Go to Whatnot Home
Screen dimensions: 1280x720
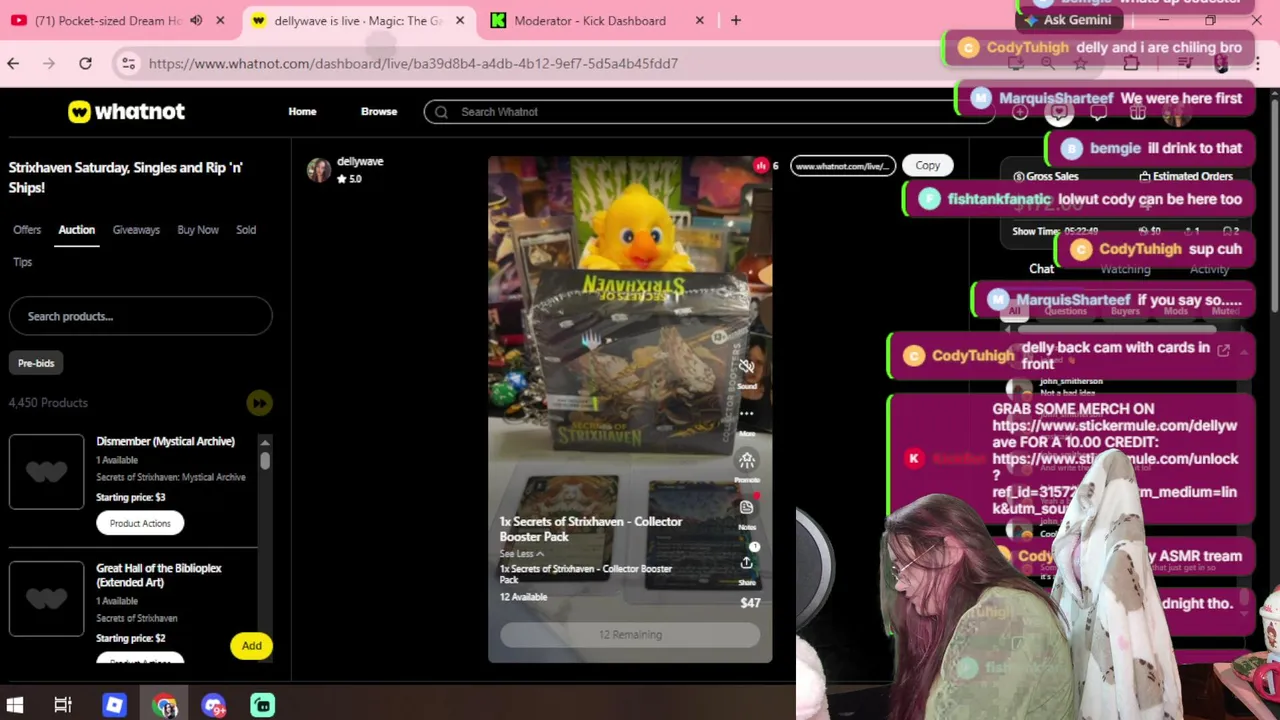[x=302, y=111]
